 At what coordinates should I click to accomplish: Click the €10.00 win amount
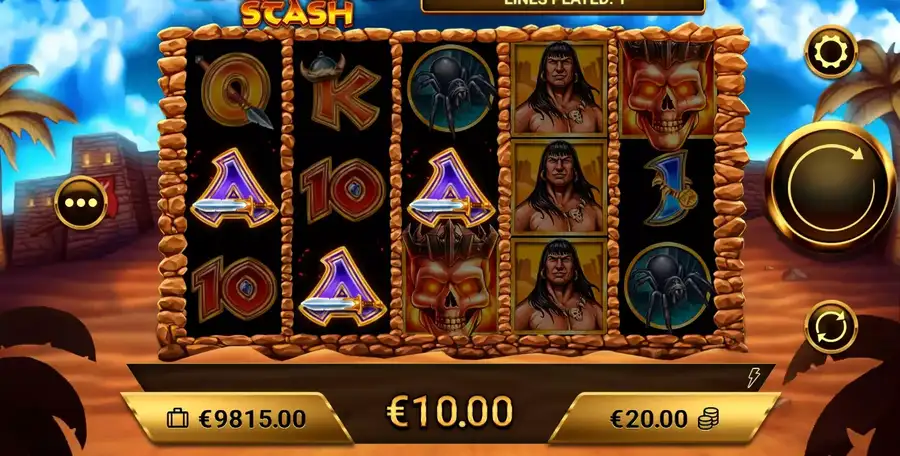[449, 412]
